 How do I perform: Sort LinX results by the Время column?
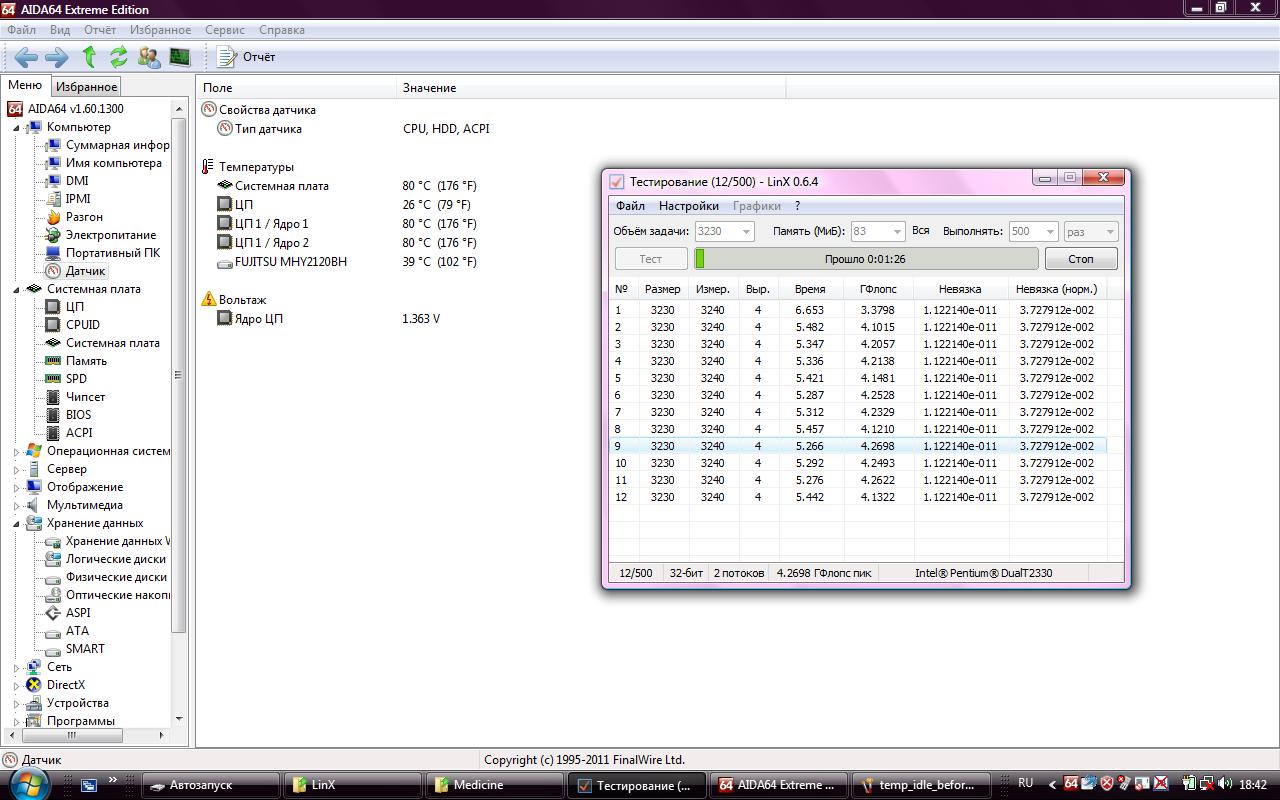[810, 289]
